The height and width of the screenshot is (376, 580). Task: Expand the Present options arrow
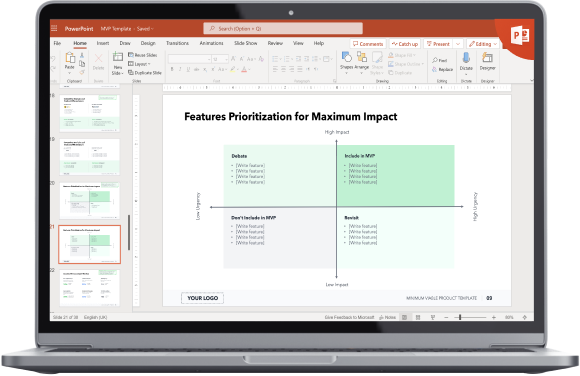point(458,44)
